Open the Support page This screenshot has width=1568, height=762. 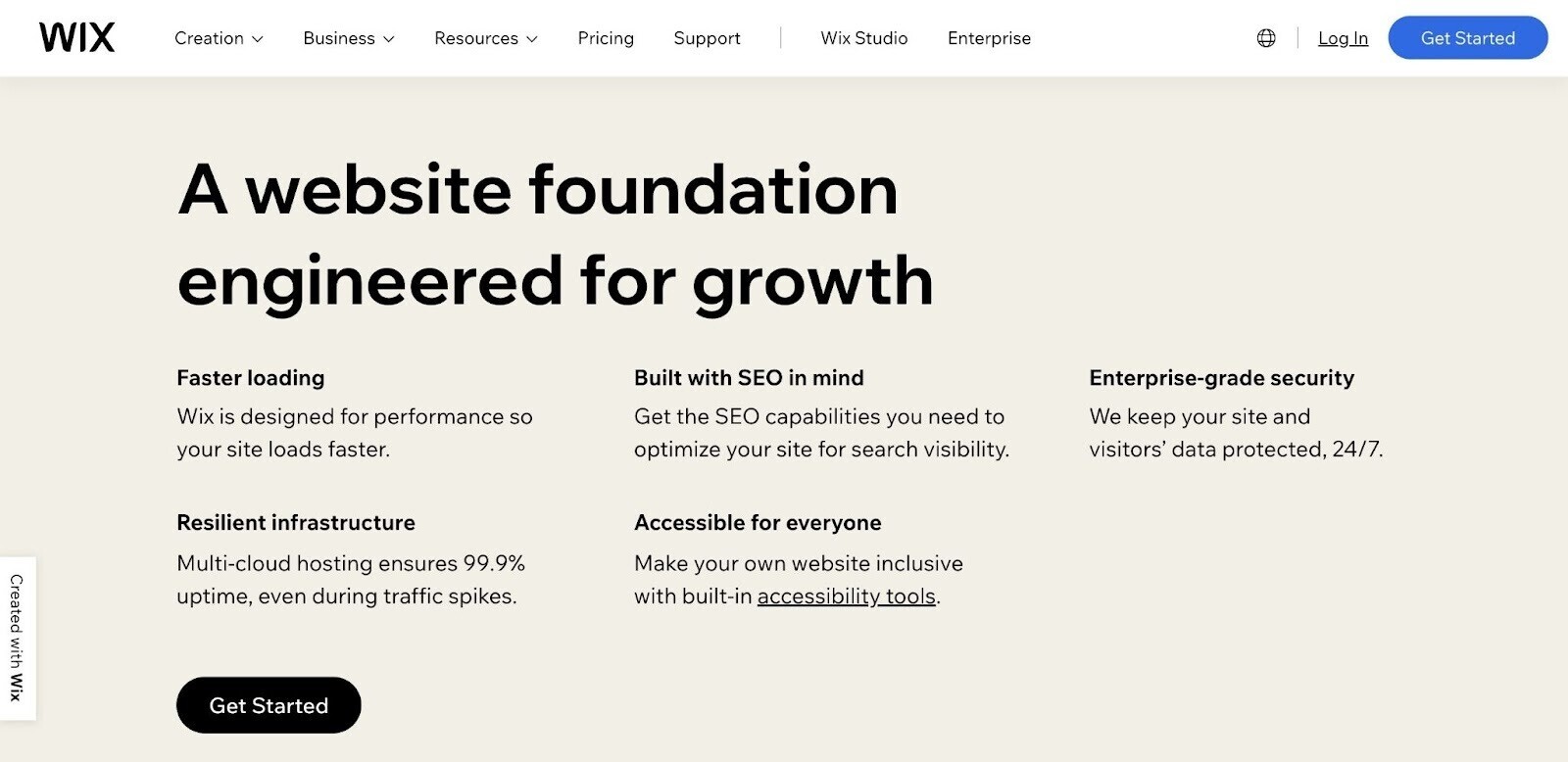707,38
